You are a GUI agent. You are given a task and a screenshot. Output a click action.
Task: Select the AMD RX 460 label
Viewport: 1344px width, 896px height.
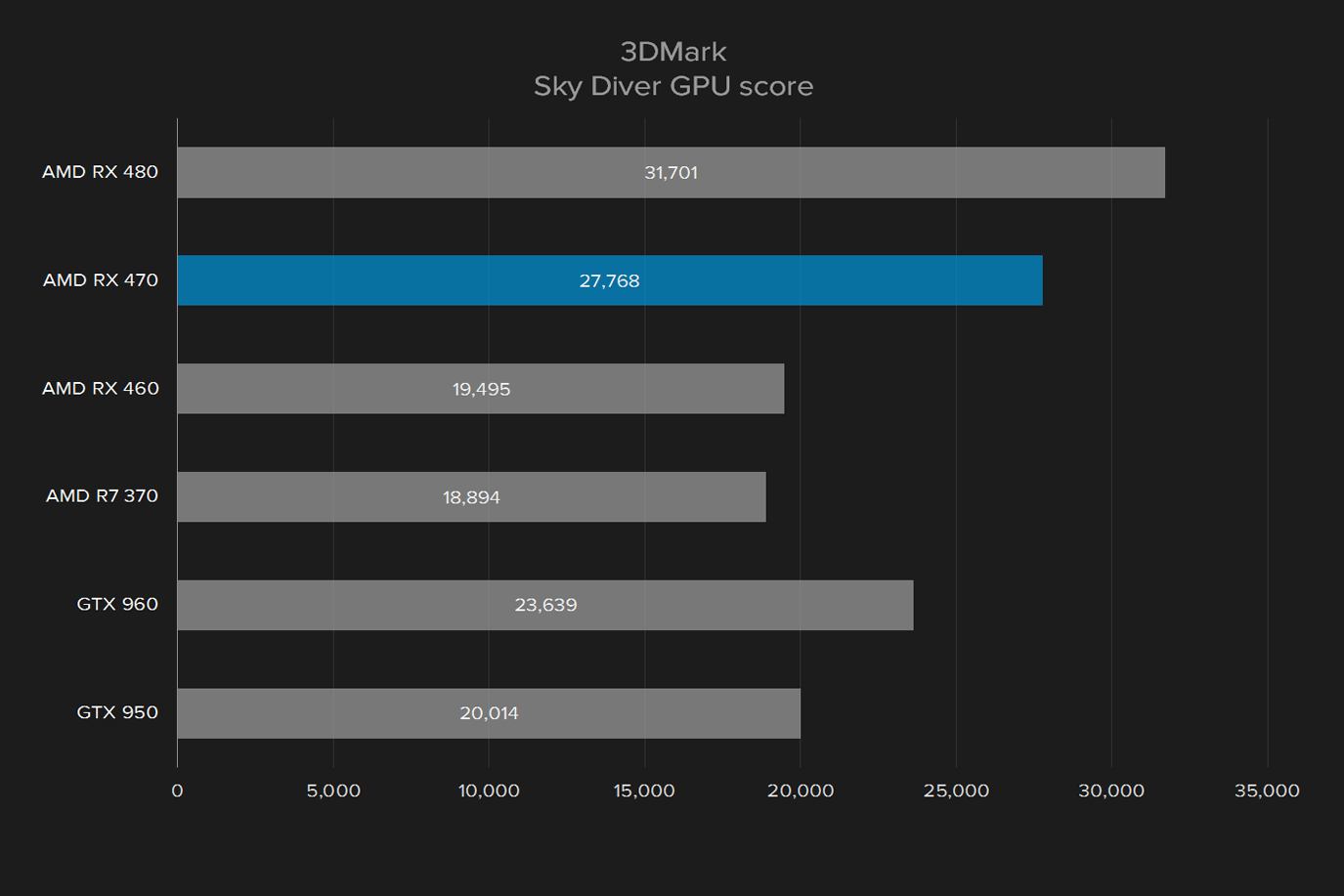click(x=101, y=388)
